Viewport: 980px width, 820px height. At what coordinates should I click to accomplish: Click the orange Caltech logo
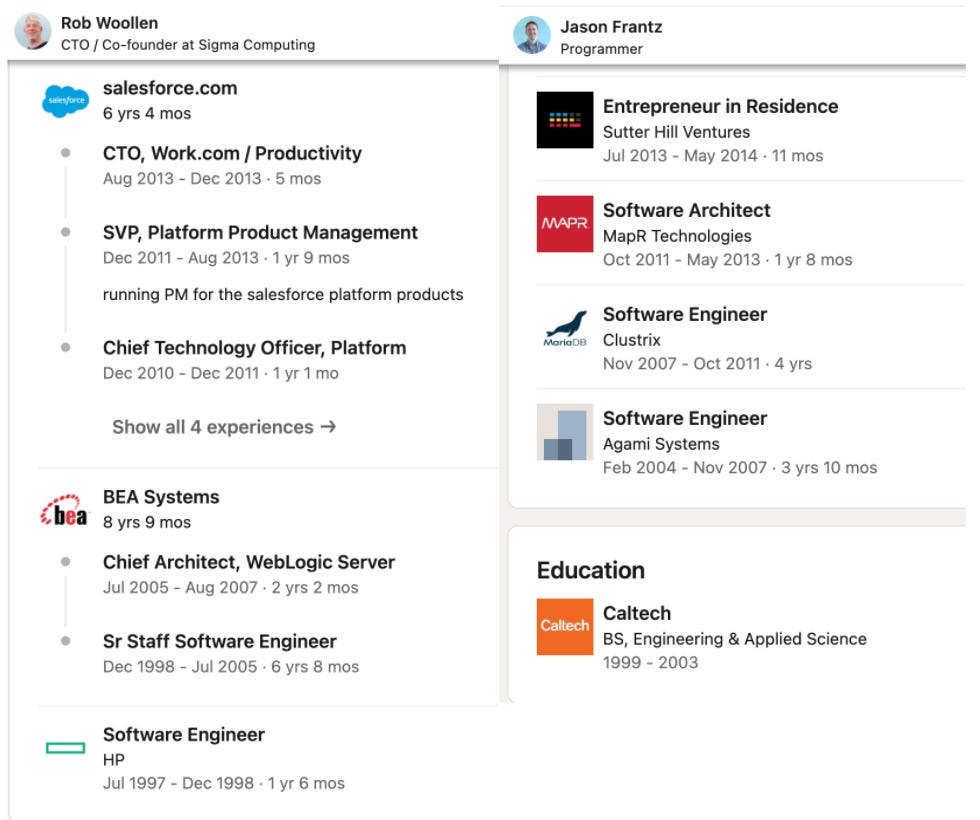[564, 626]
